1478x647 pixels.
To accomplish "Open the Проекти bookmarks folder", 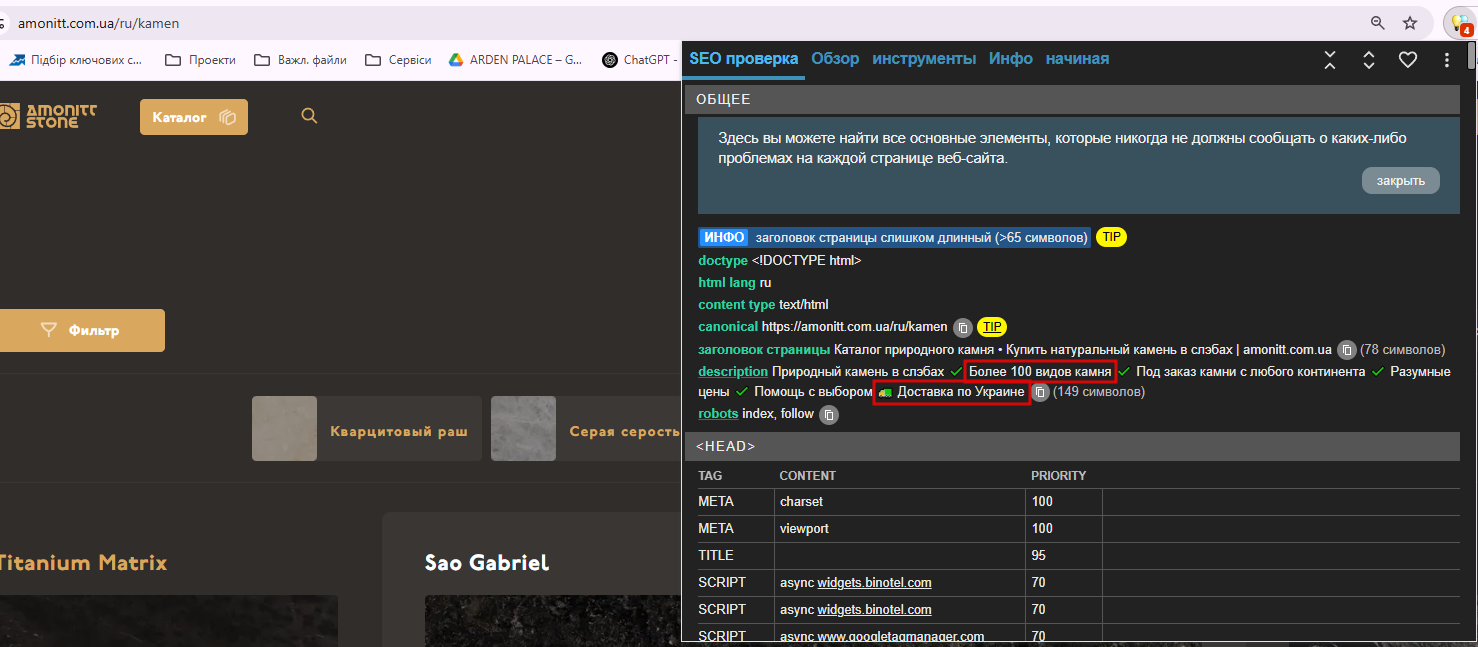I will tap(200, 60).
